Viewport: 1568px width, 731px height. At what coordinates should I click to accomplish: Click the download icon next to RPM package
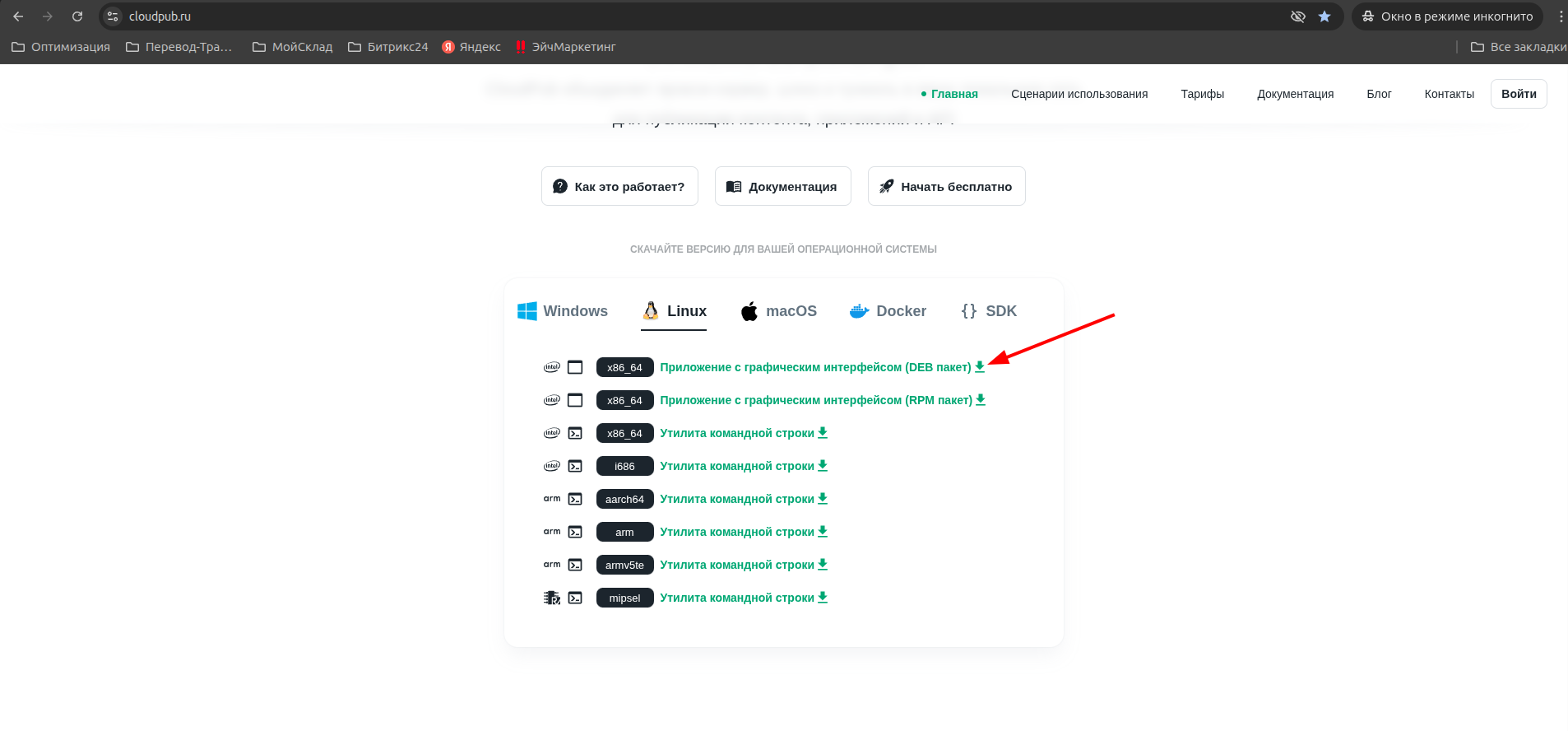pyautogui.click(x=980, y=400)
